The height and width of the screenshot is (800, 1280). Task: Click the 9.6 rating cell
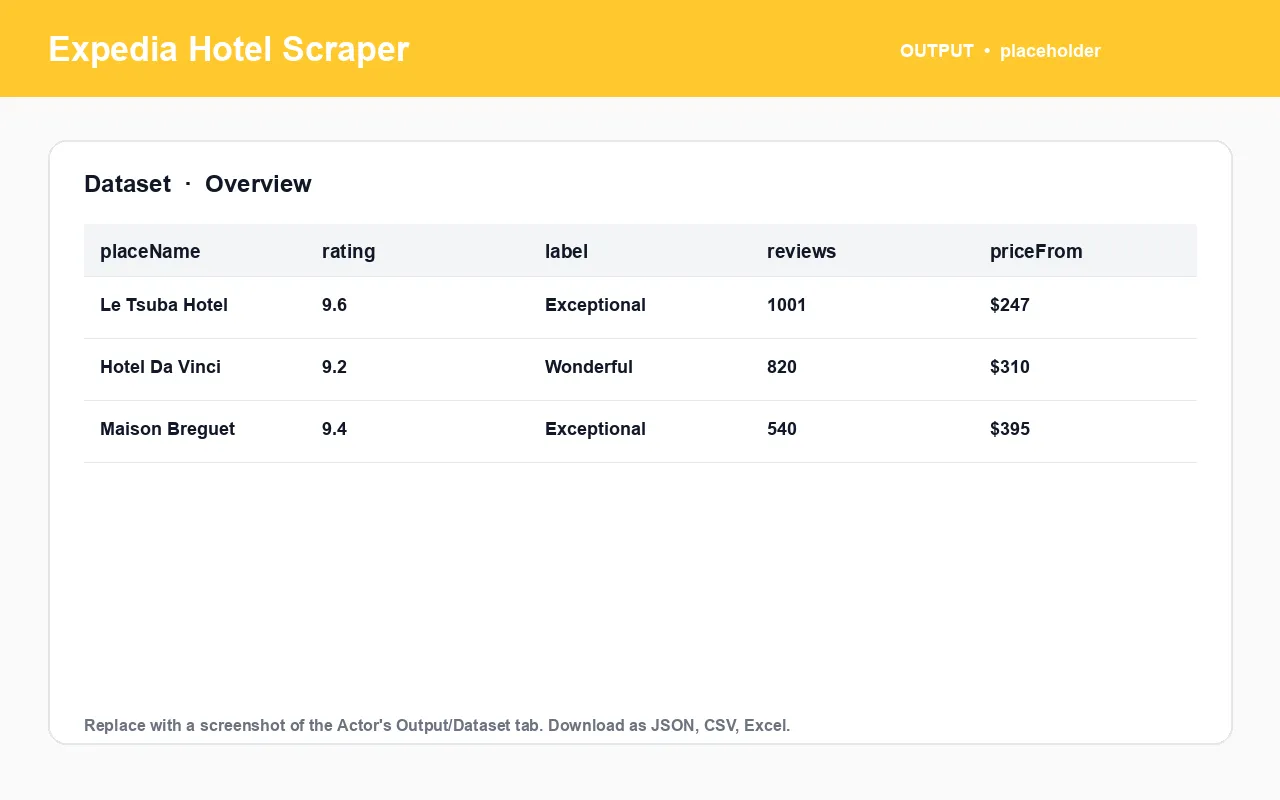click(x=334, y=305)
